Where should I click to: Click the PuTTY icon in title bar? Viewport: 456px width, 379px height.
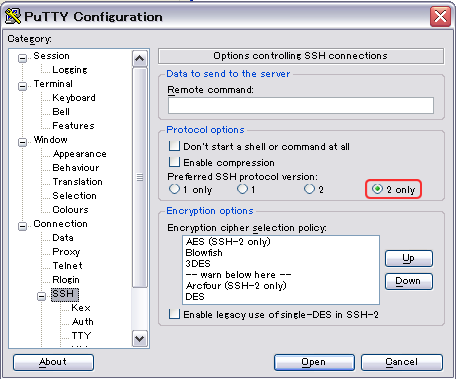tap(13, 16)
